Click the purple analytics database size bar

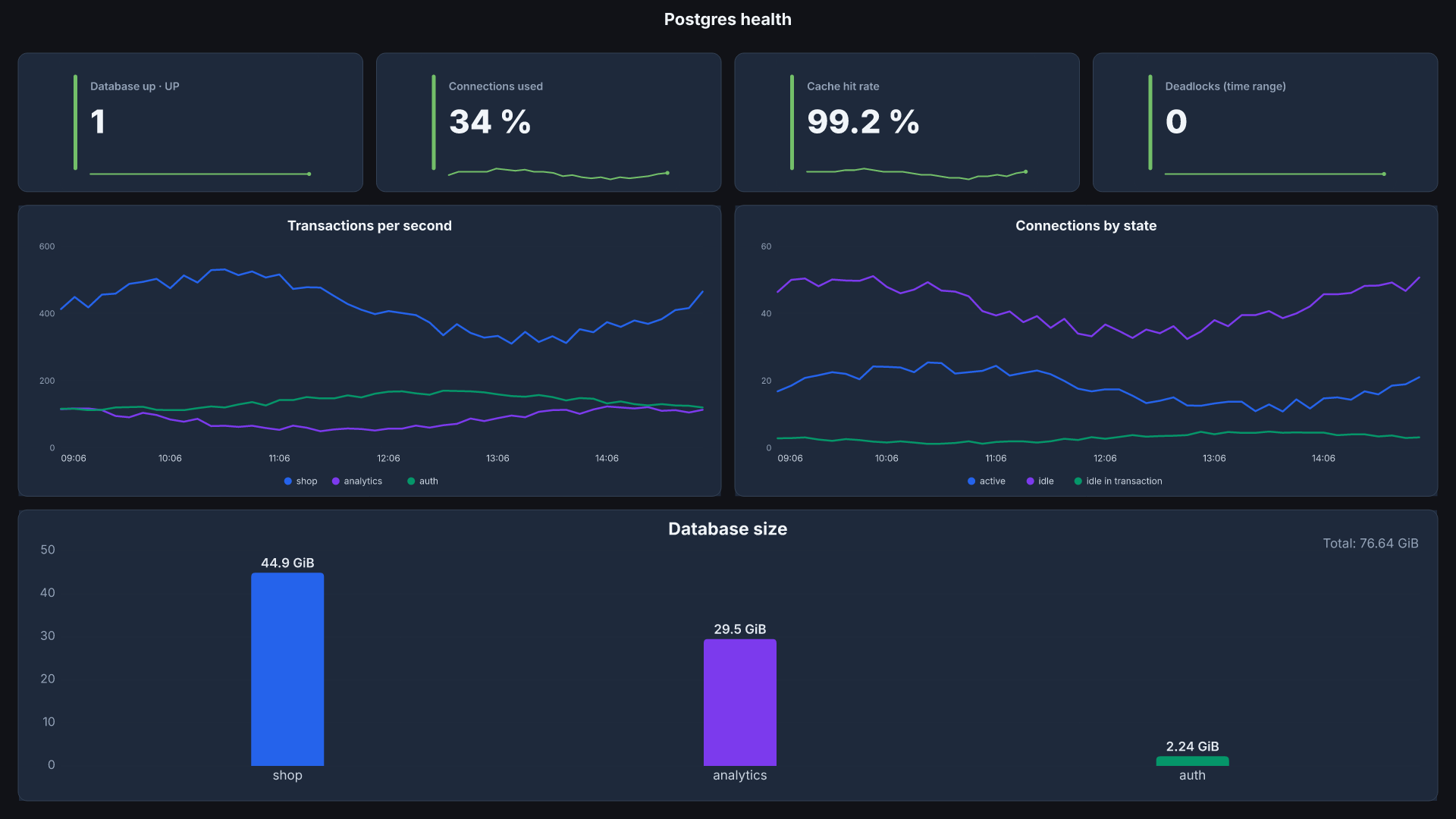tap(740, 702)
